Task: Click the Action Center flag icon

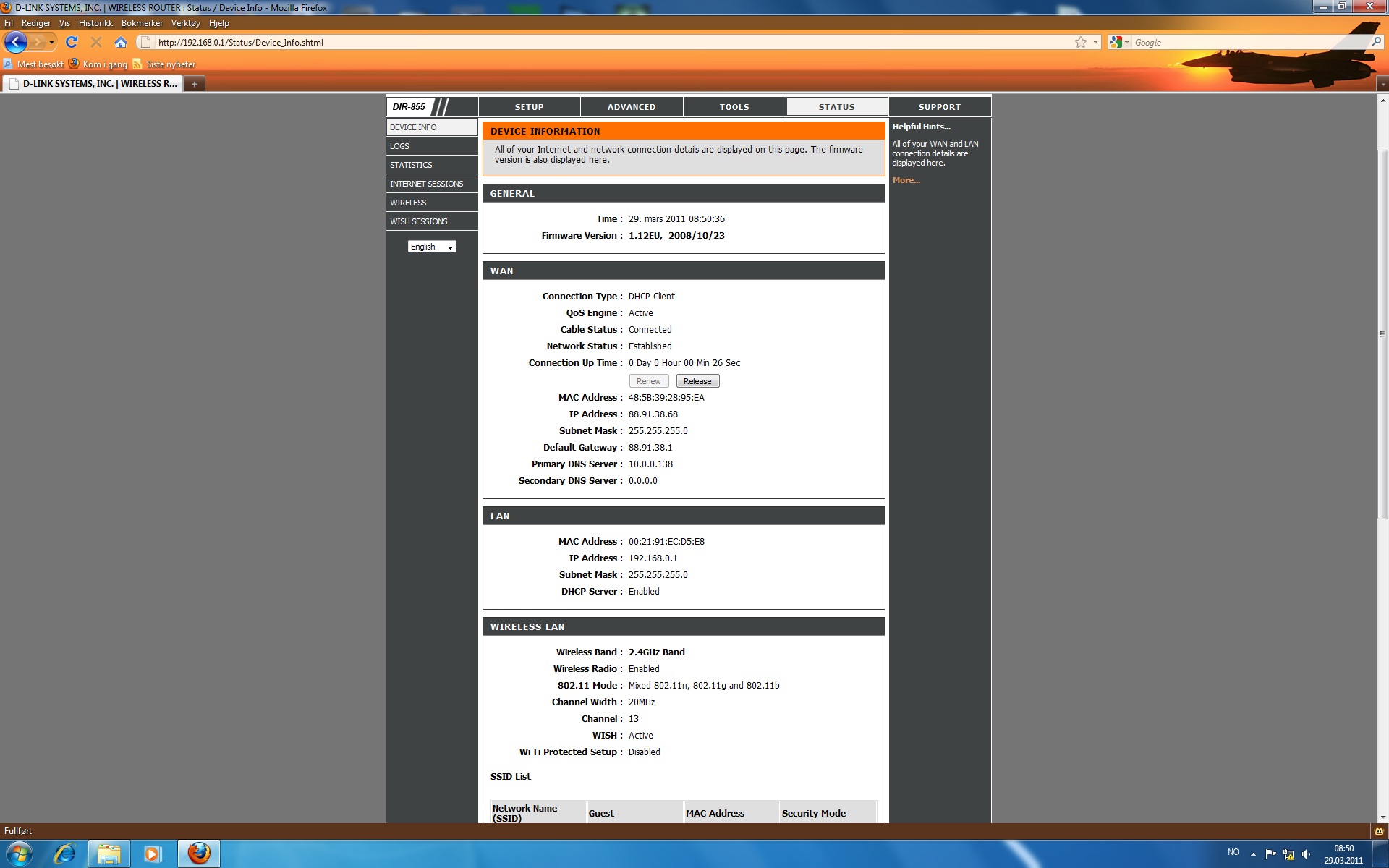Action: pyautogui.click(x=1270, y=854)
